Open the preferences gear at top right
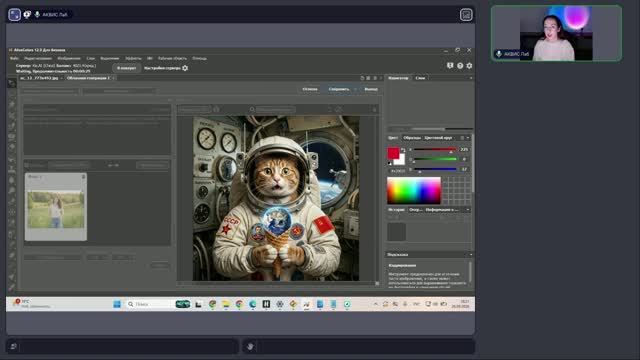This screenshot has width=640, height=360. click(x=469, y=66)
